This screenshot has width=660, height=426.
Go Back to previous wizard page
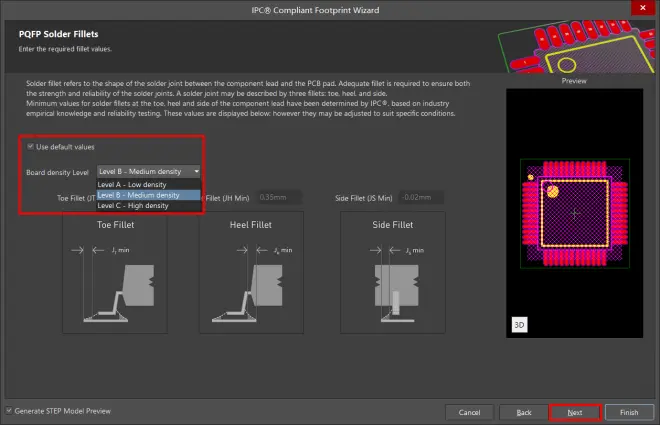click(524, 413)
